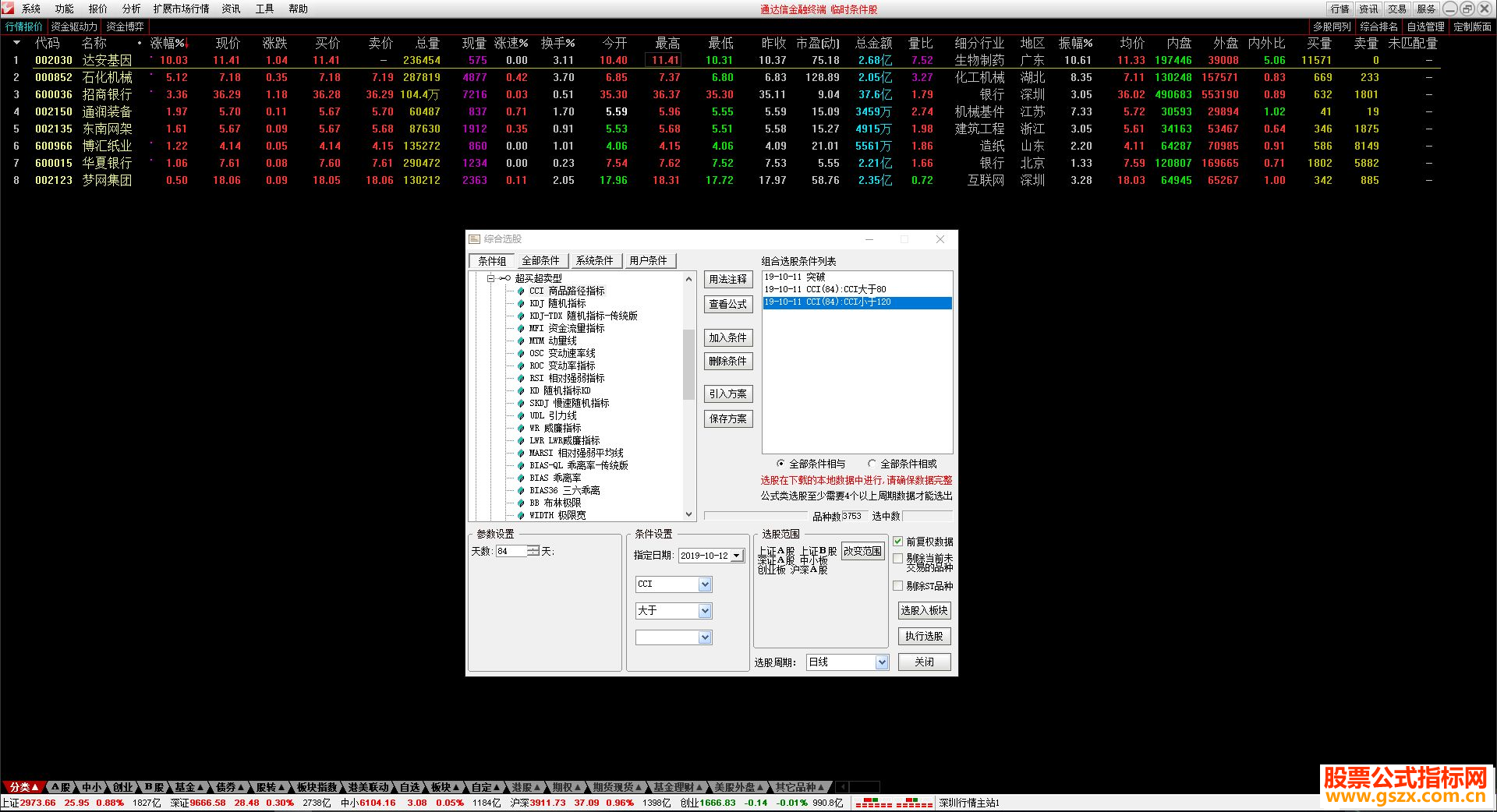Click the 加入条件 button
Viewport: 1497px width, 812px height.
point(728,337)
